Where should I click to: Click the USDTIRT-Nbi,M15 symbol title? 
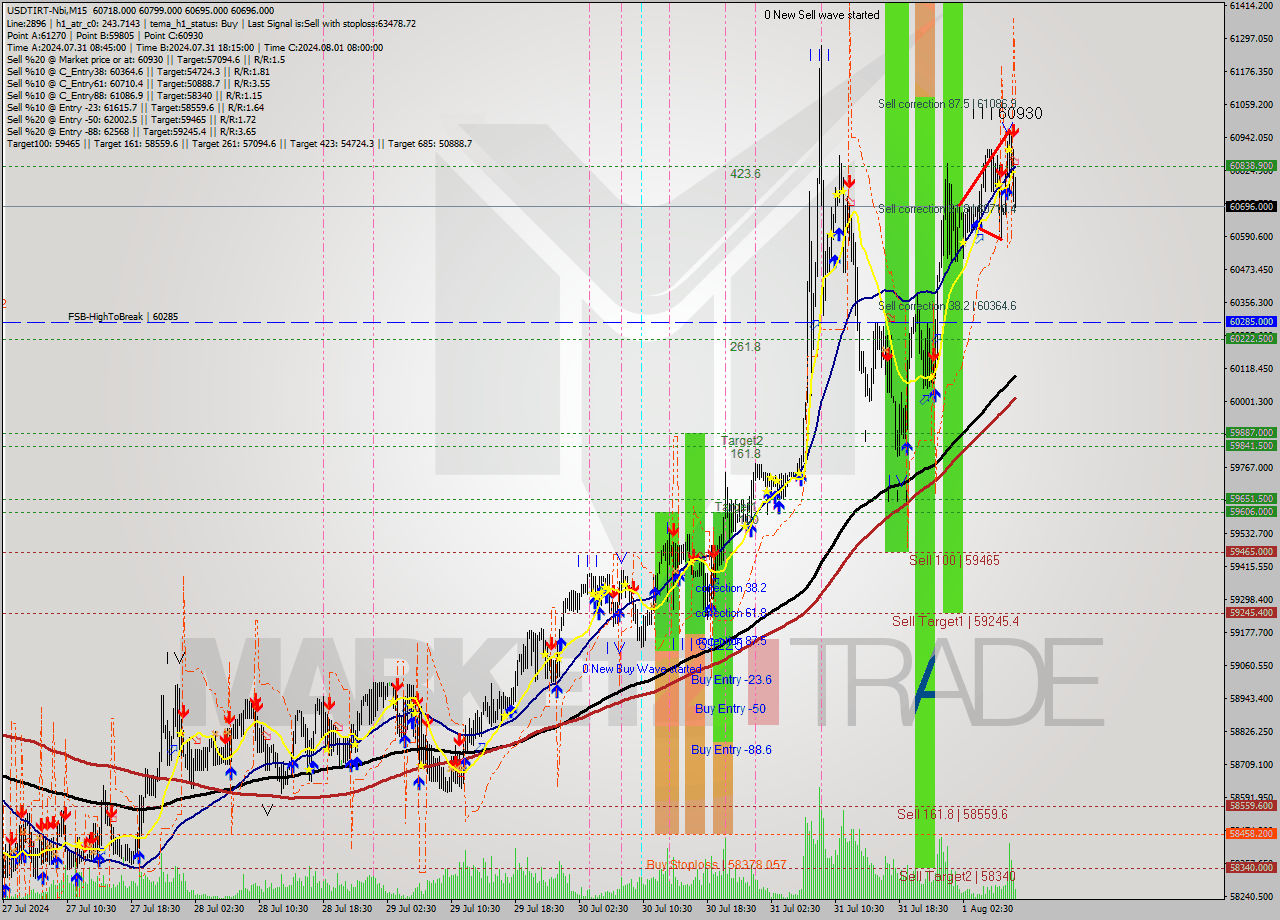pos(46,11)
